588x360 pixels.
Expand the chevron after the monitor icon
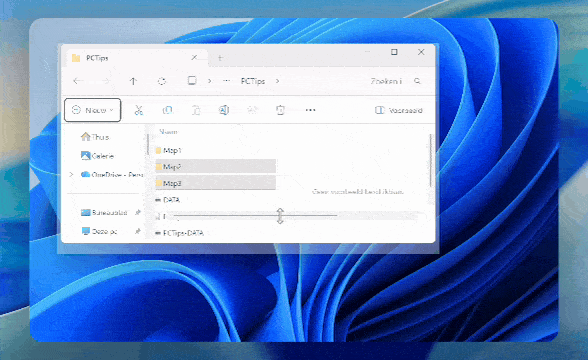click(210, 81)
